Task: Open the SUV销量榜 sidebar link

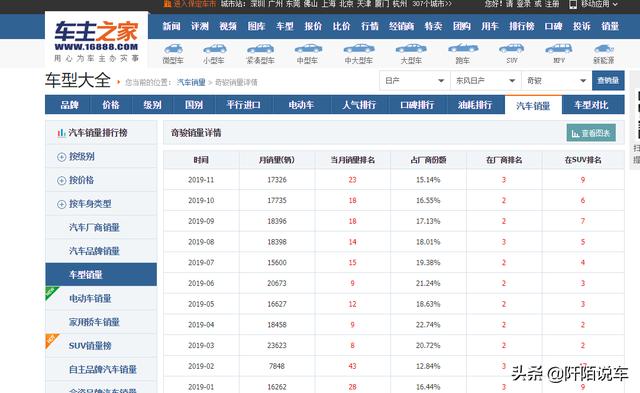Action: tap(90, 346)
